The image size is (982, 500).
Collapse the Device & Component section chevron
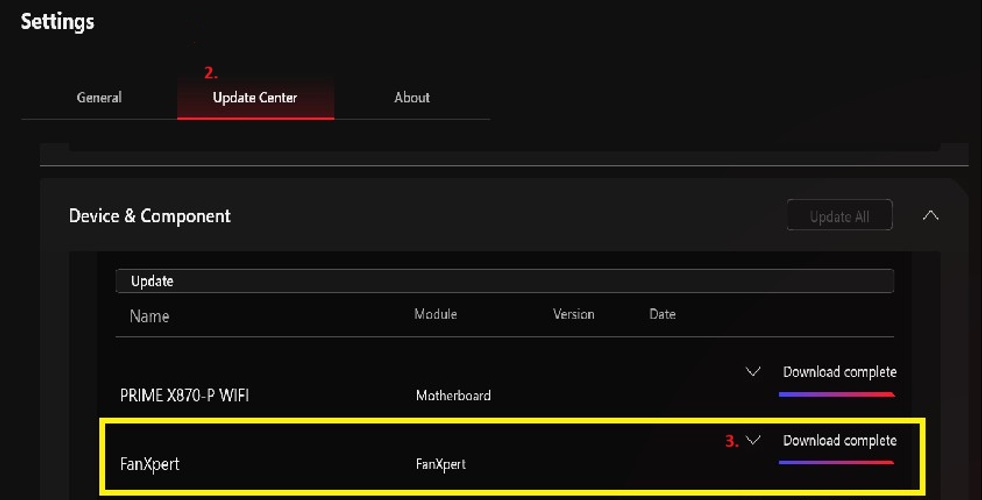pos(931,216)
